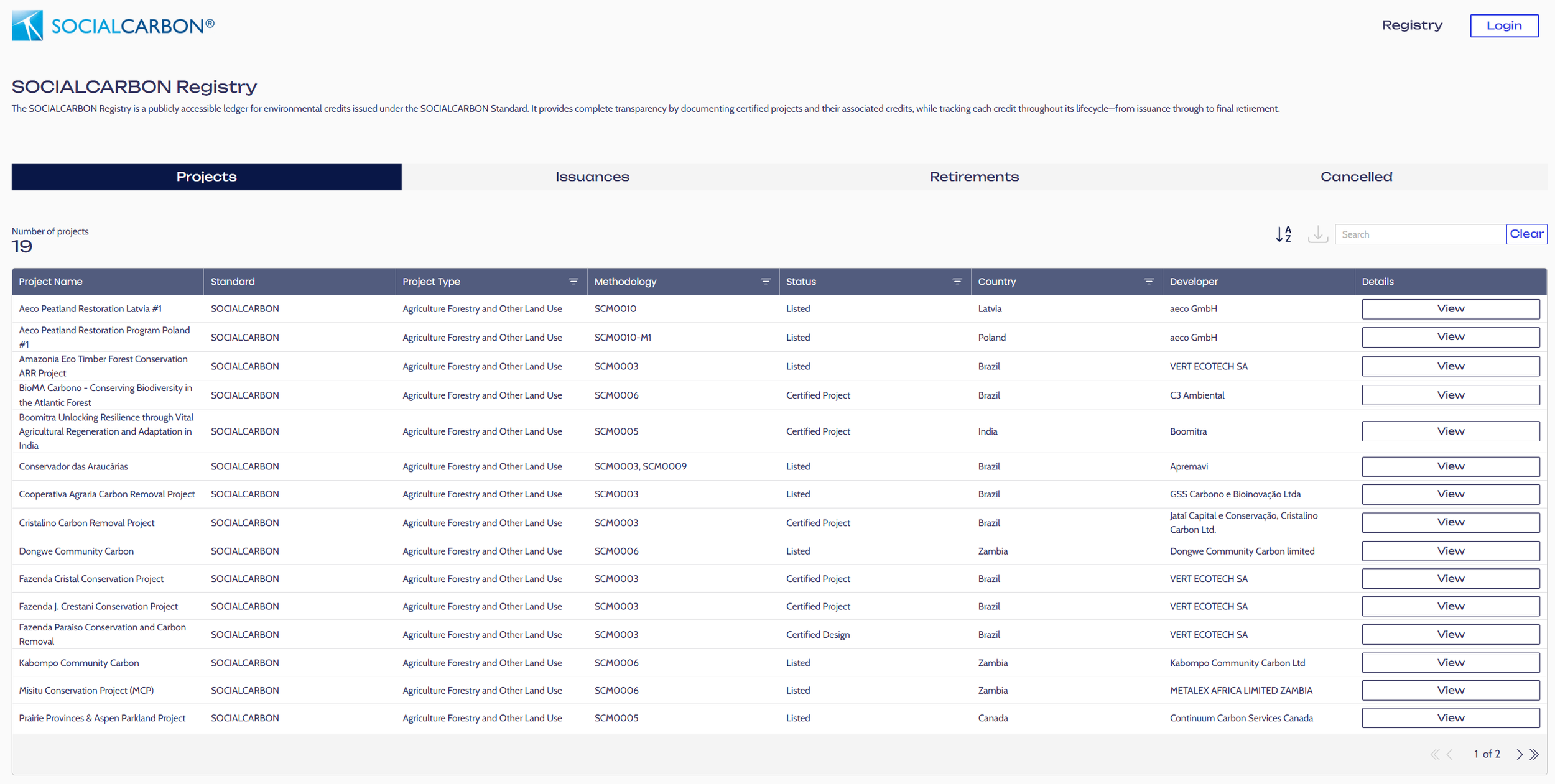1555x784 pixels.
Task: Open Status column filter
Action: click(957, 282)
